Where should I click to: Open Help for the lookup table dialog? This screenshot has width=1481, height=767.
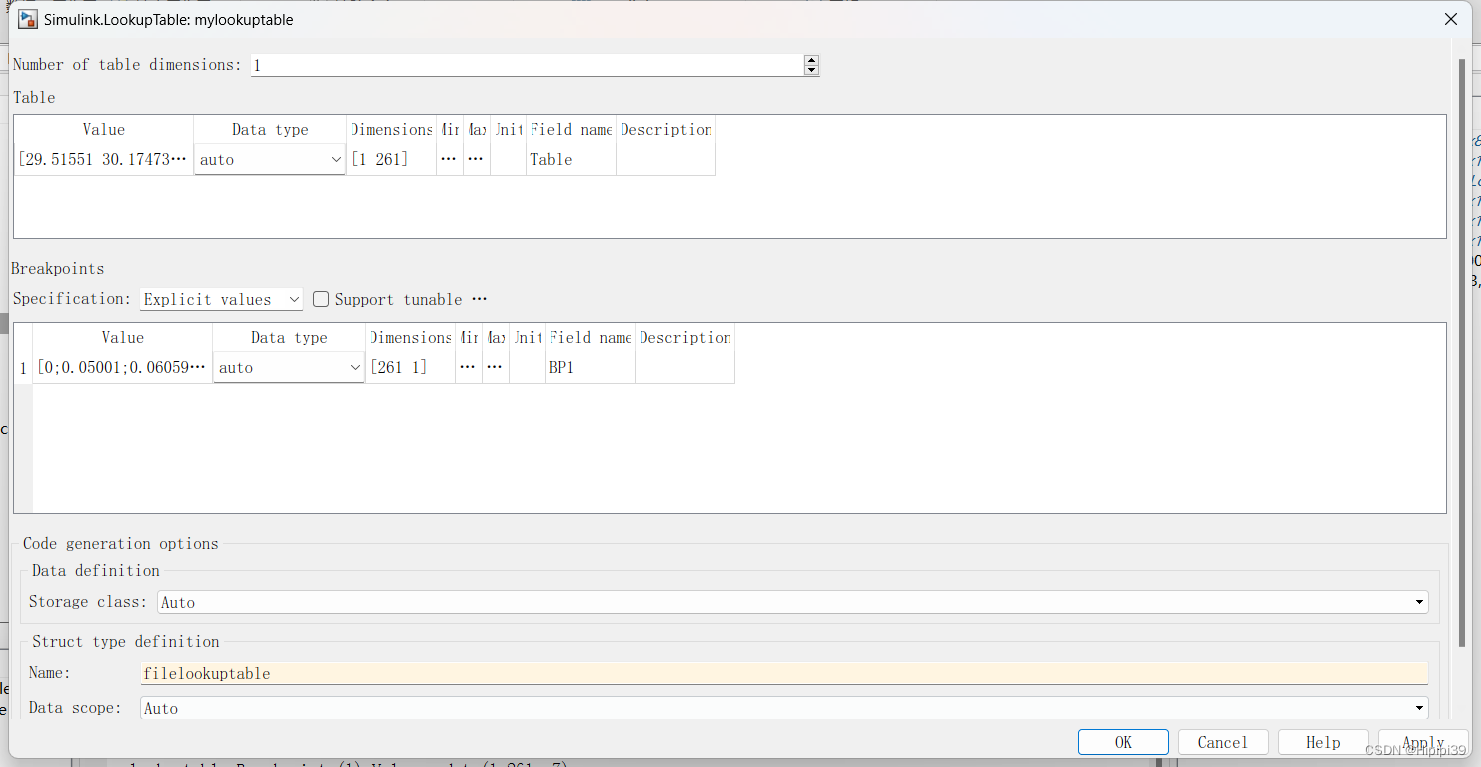click(1322, 742)
